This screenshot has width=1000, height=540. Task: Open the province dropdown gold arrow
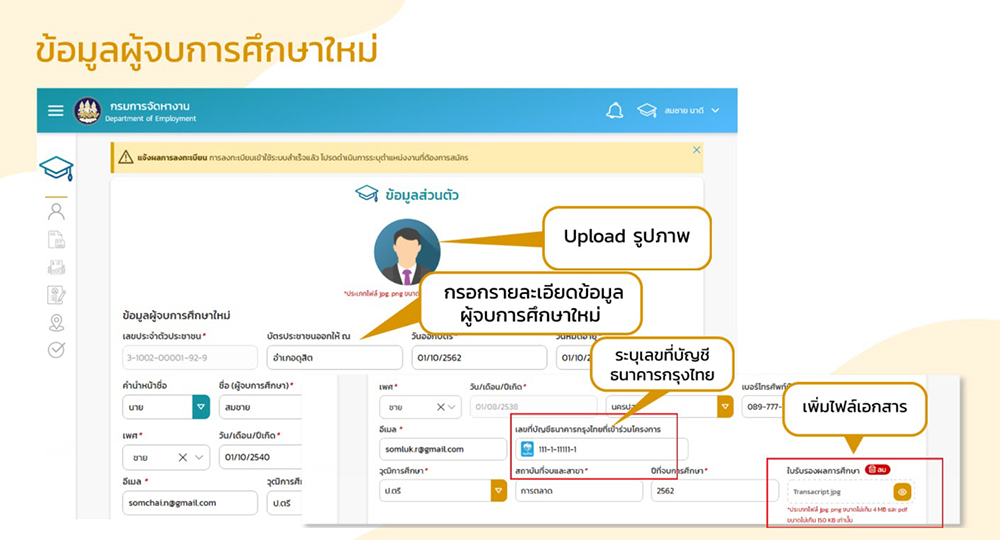pos(725,407)
